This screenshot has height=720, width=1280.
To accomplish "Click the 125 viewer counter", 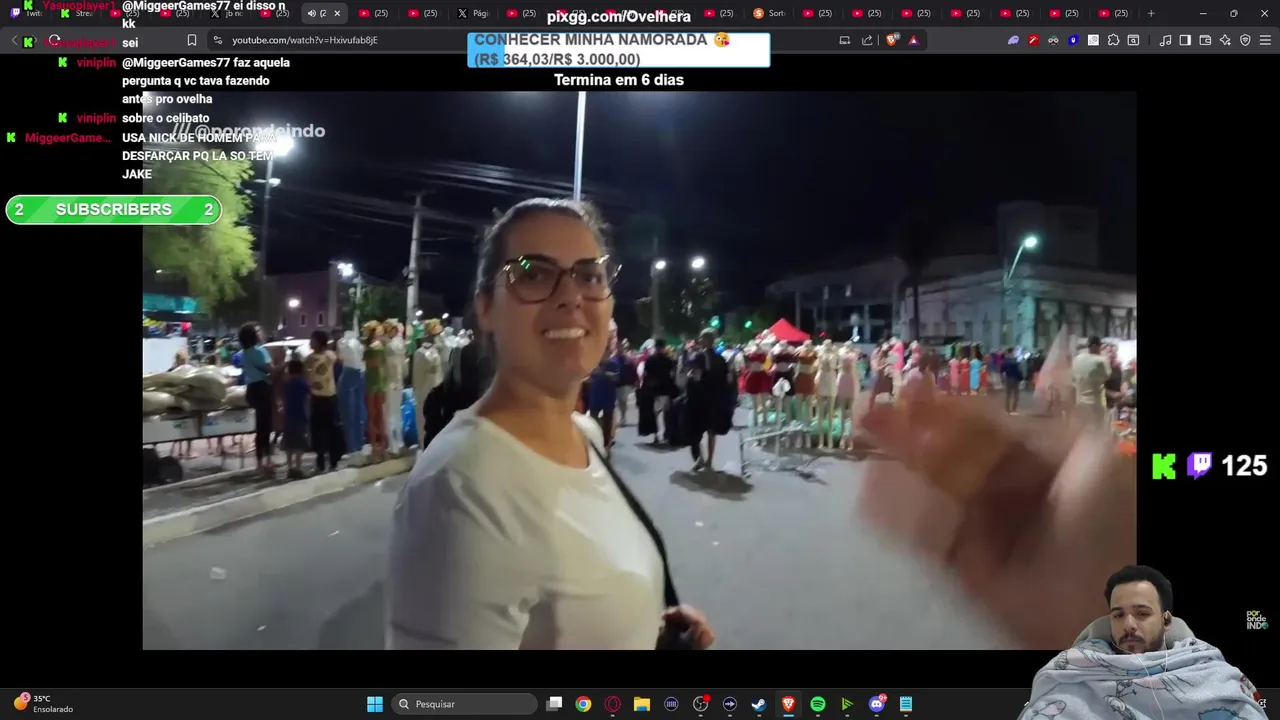I will (x=1244, y=466).
